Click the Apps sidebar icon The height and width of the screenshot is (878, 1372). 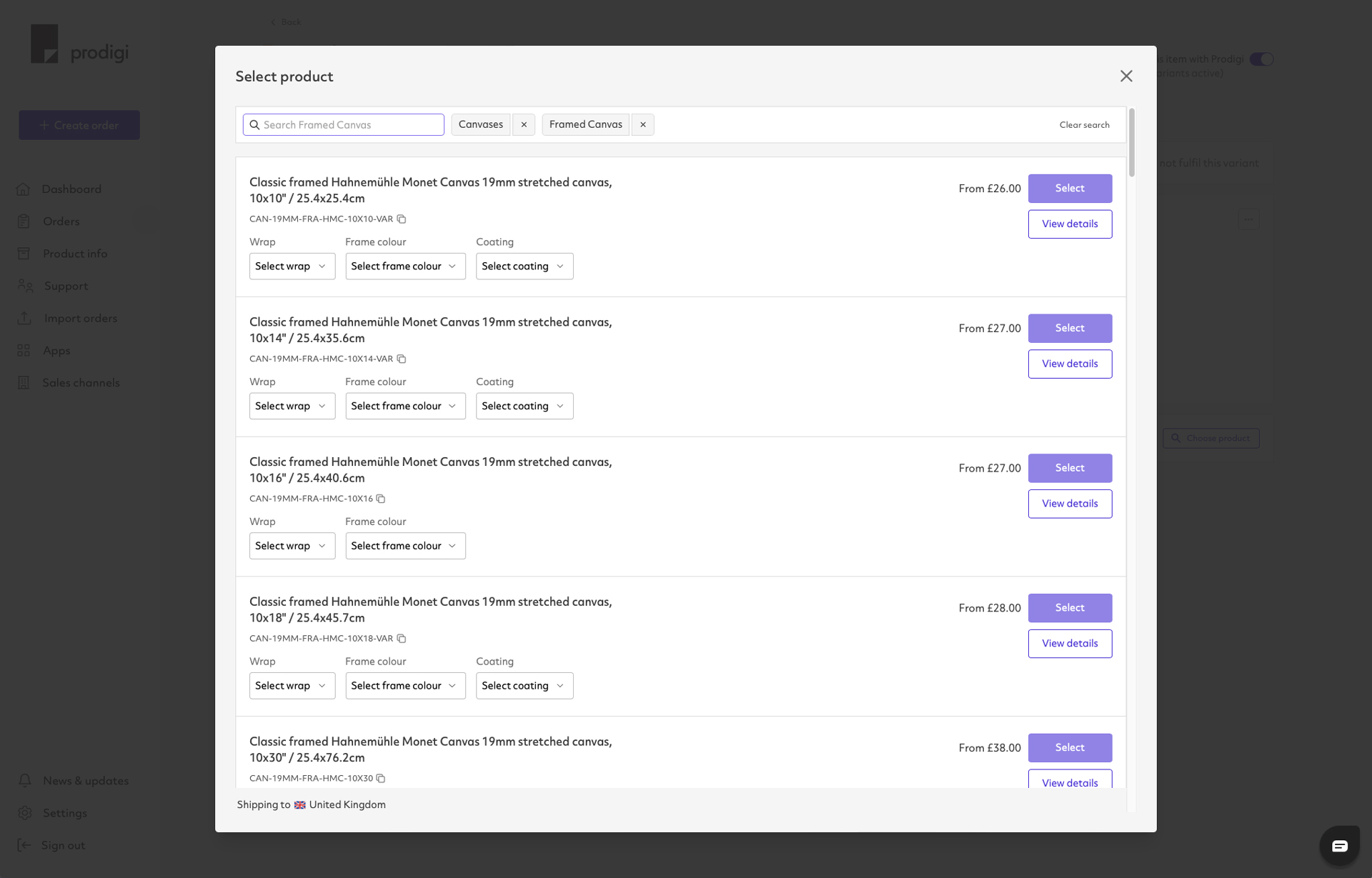coord(24,350)
